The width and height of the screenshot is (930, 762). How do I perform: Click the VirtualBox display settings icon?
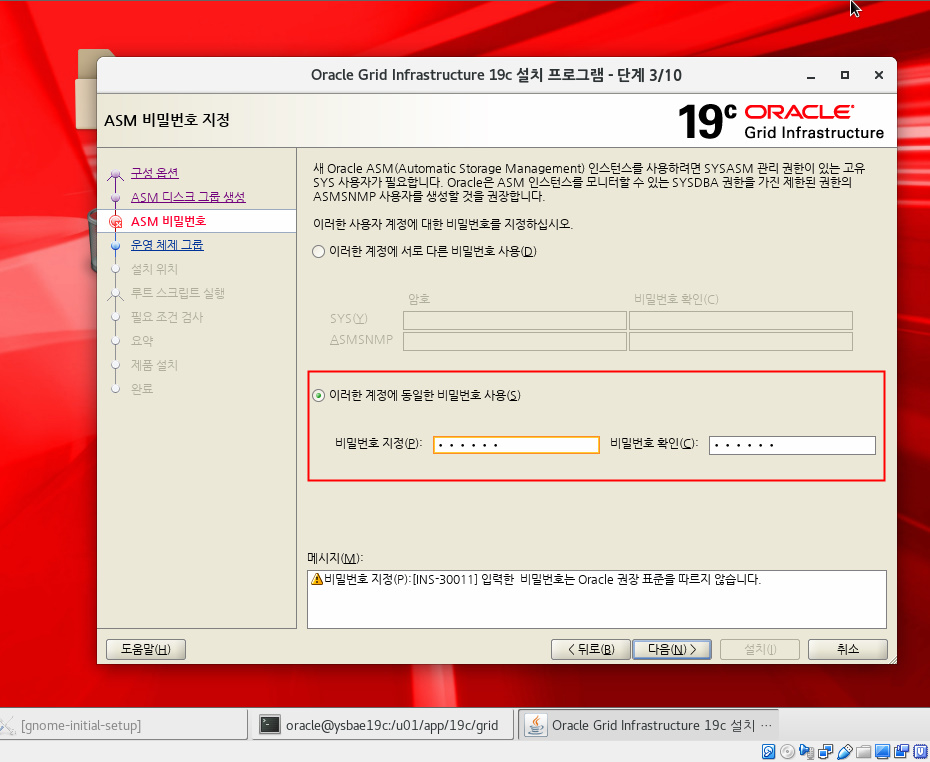click(x=883, y=751)
